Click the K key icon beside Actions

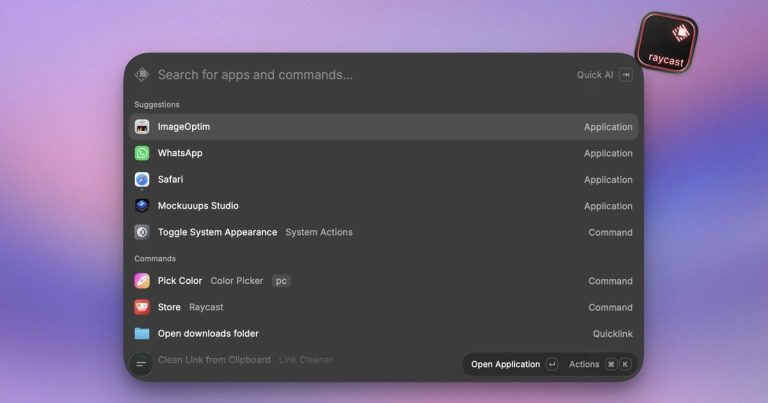tap(625, 364)
